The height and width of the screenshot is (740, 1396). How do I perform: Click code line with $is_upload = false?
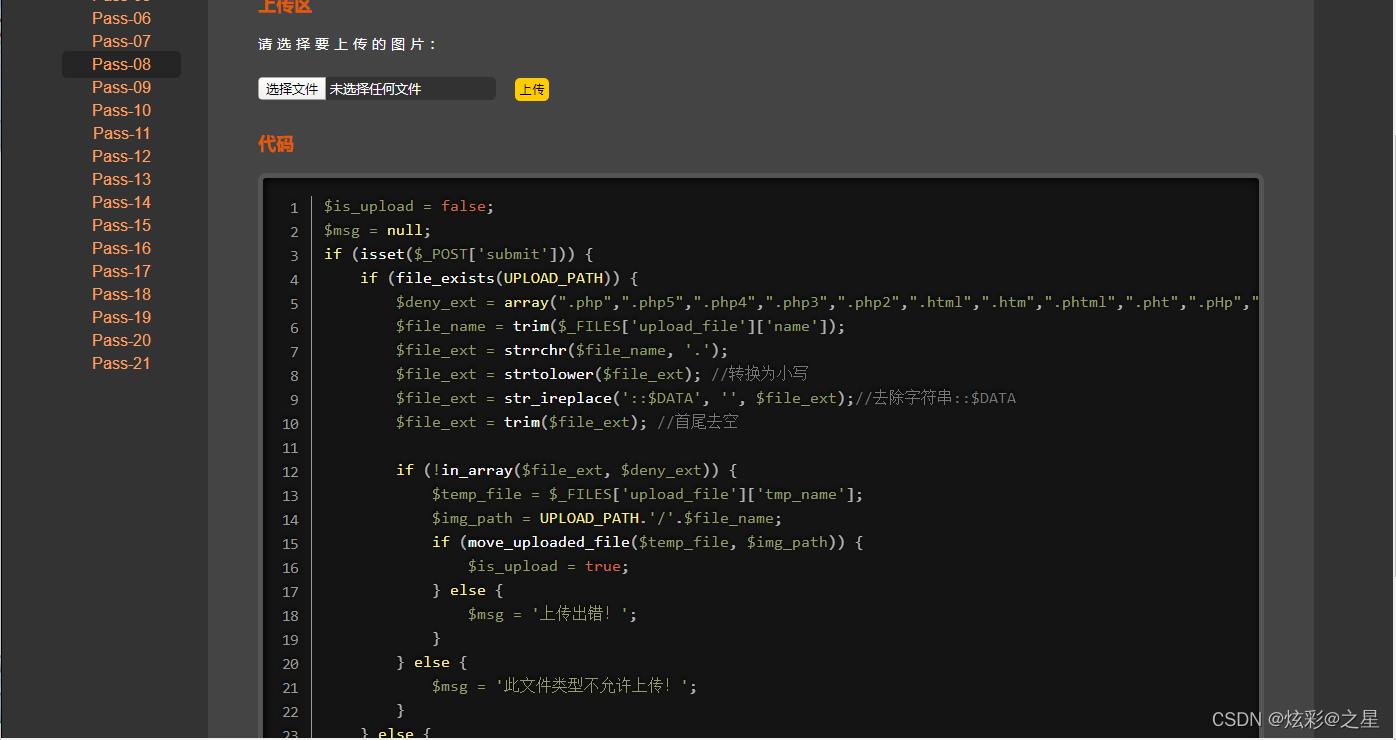[409, 206]
